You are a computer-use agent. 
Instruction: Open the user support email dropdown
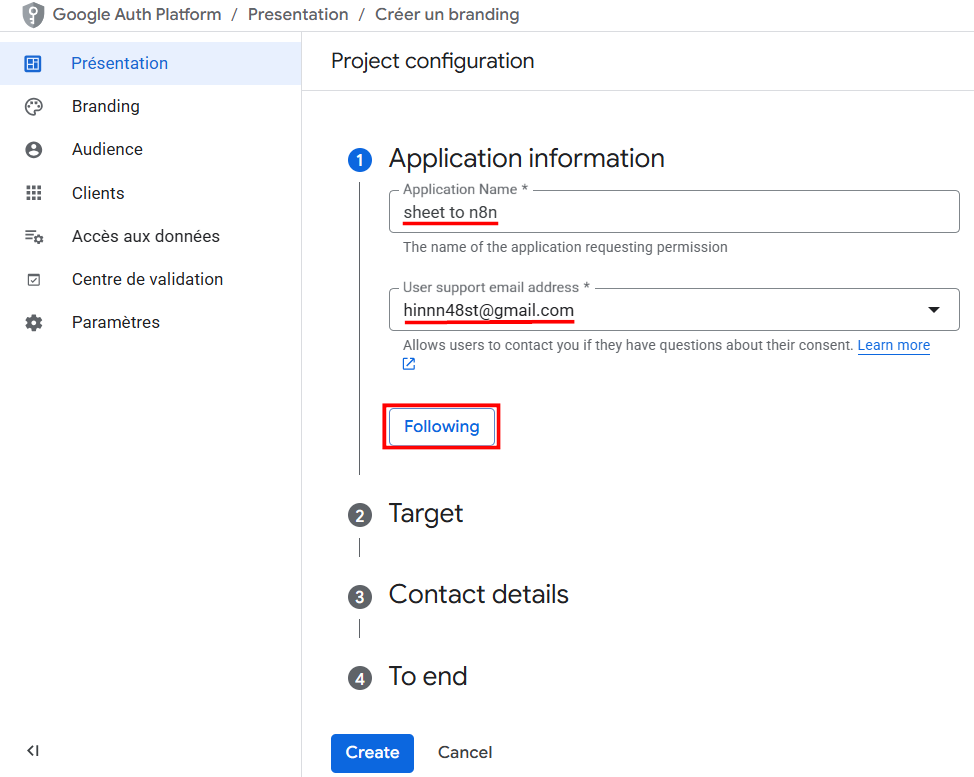click(936, 309)
